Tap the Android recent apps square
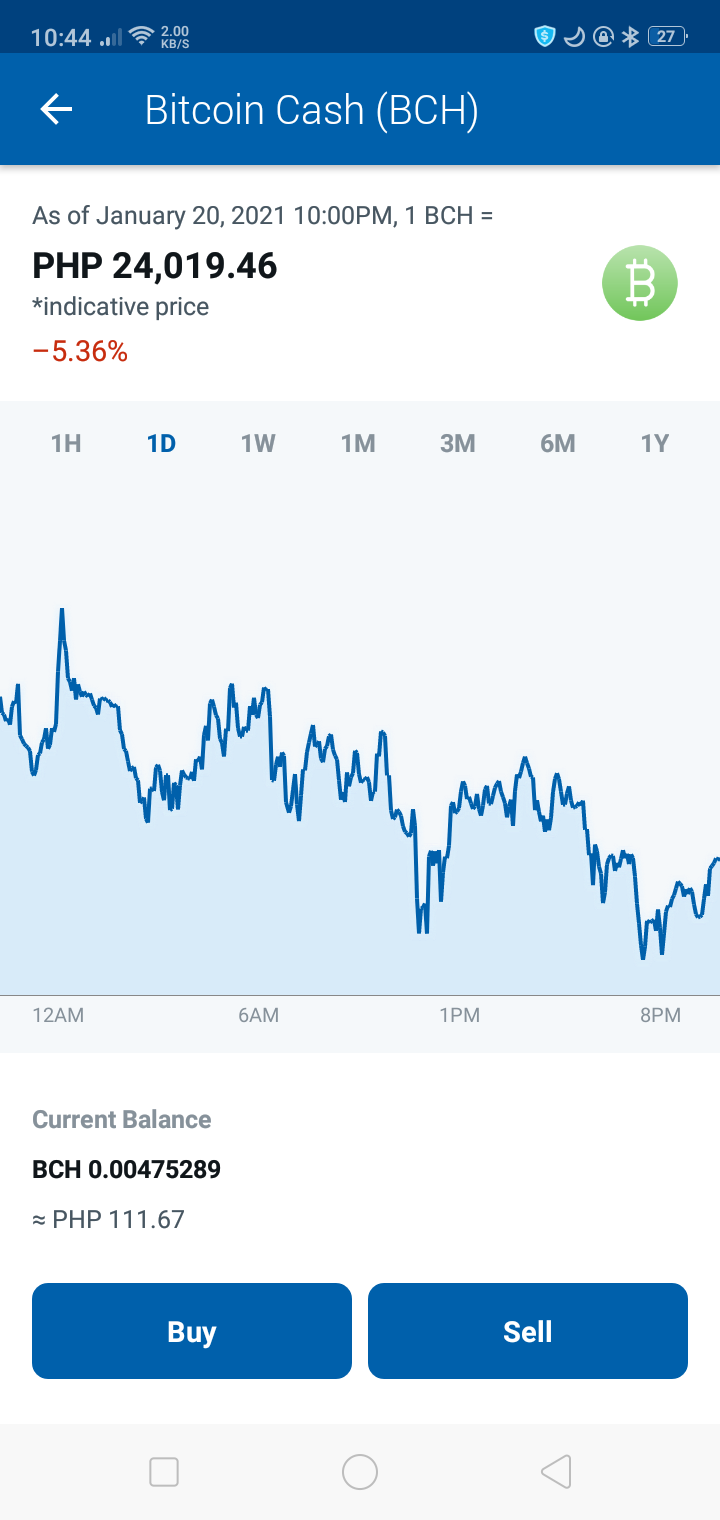The width and height of the screenshot is (720, 1520). (x=163, y=1472)
